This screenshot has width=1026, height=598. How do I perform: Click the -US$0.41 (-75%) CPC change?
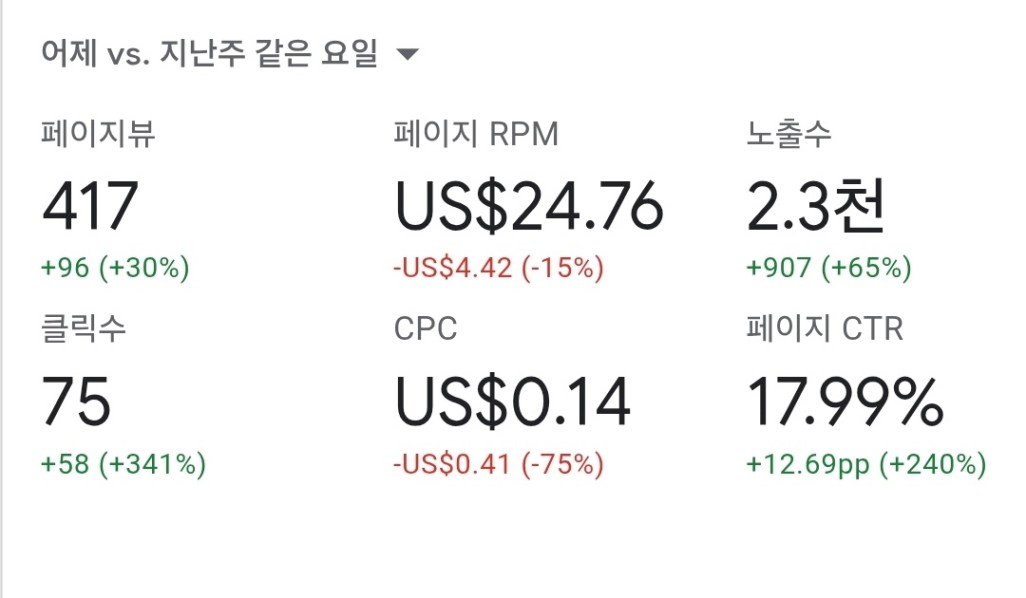pos(498,464)
